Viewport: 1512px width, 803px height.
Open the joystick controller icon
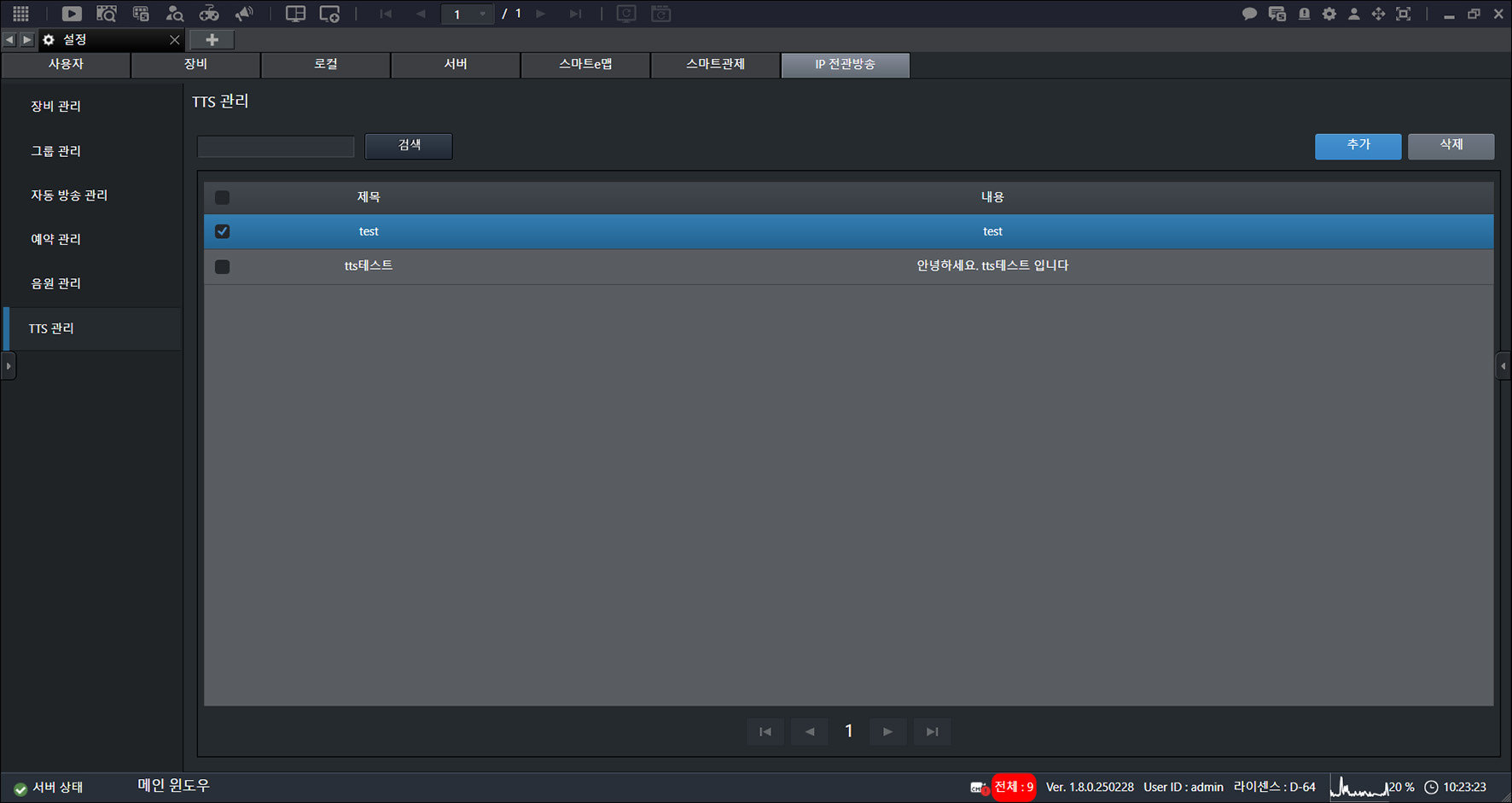pos(209,14)
